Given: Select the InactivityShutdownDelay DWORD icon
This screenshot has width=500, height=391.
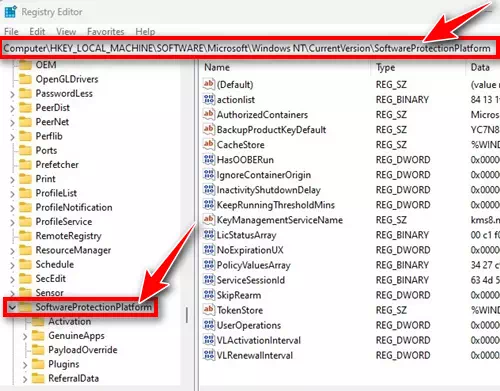Looking at the screenshot, I should pyautogui.click(x=209, y=189).
